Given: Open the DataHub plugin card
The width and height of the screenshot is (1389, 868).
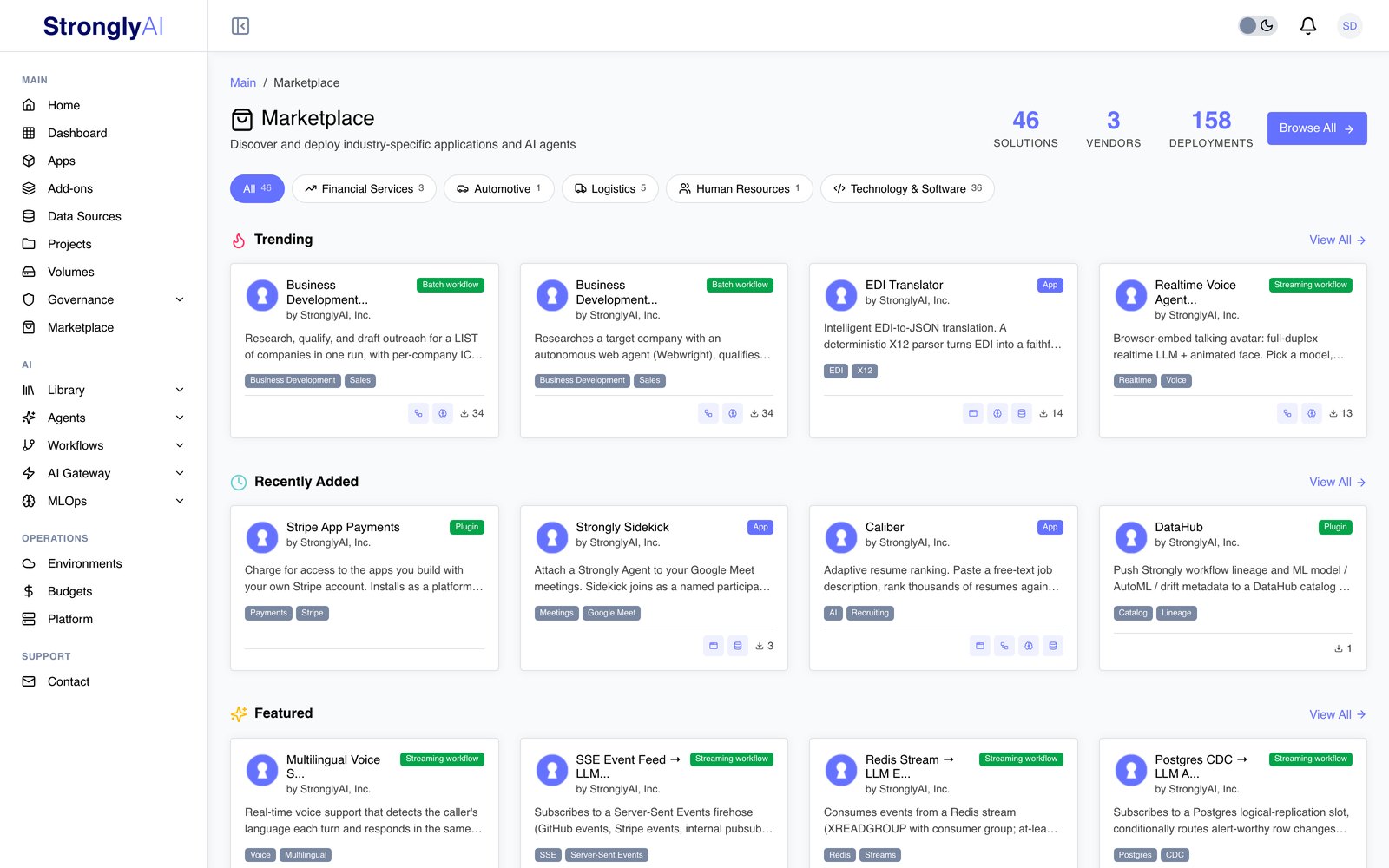Looking at the screenshot, I should click(x=1233, y=588).
